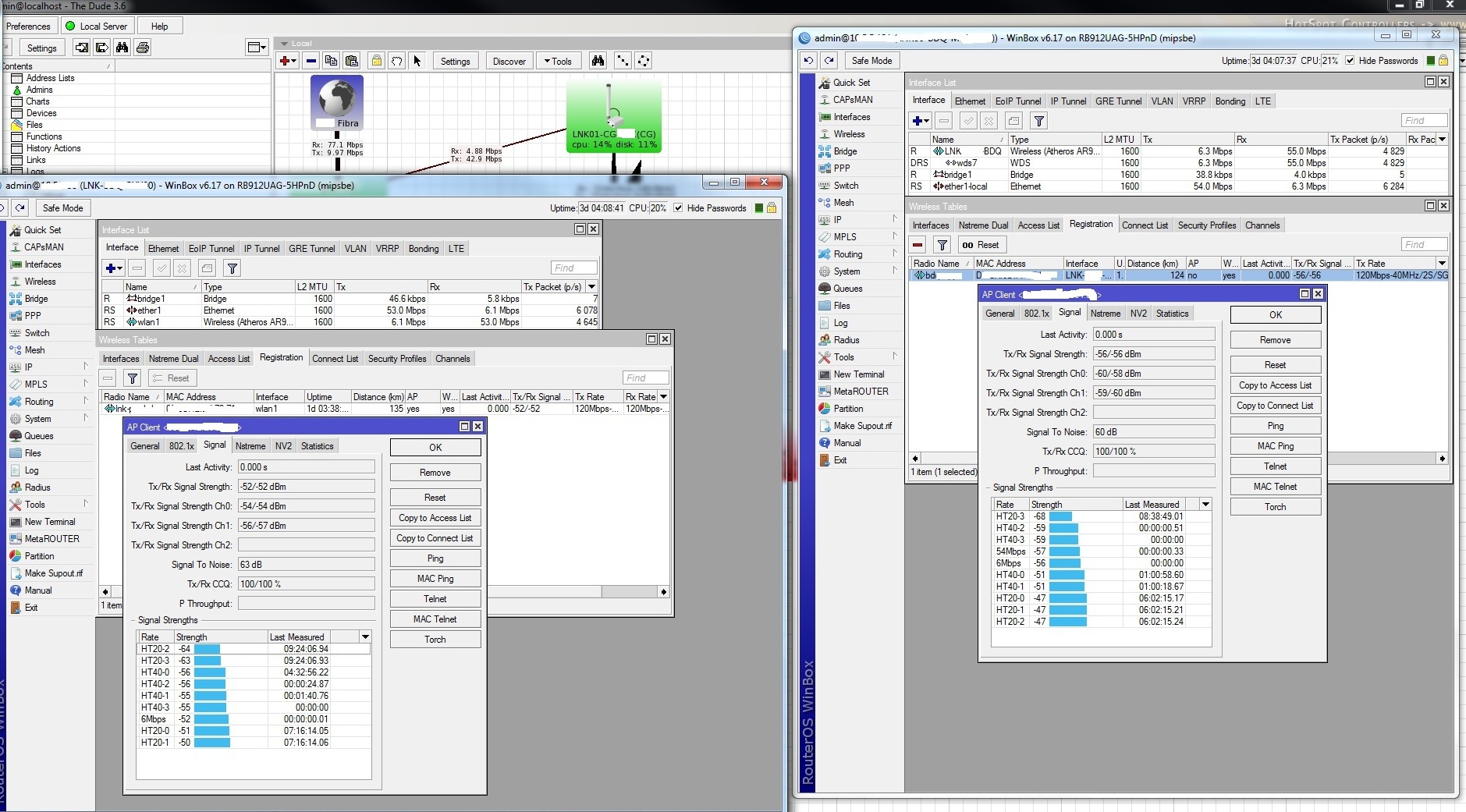Switch to Ethernet tab in Interface List with wlan1
1466x812 pixels.
pos(163,249)
